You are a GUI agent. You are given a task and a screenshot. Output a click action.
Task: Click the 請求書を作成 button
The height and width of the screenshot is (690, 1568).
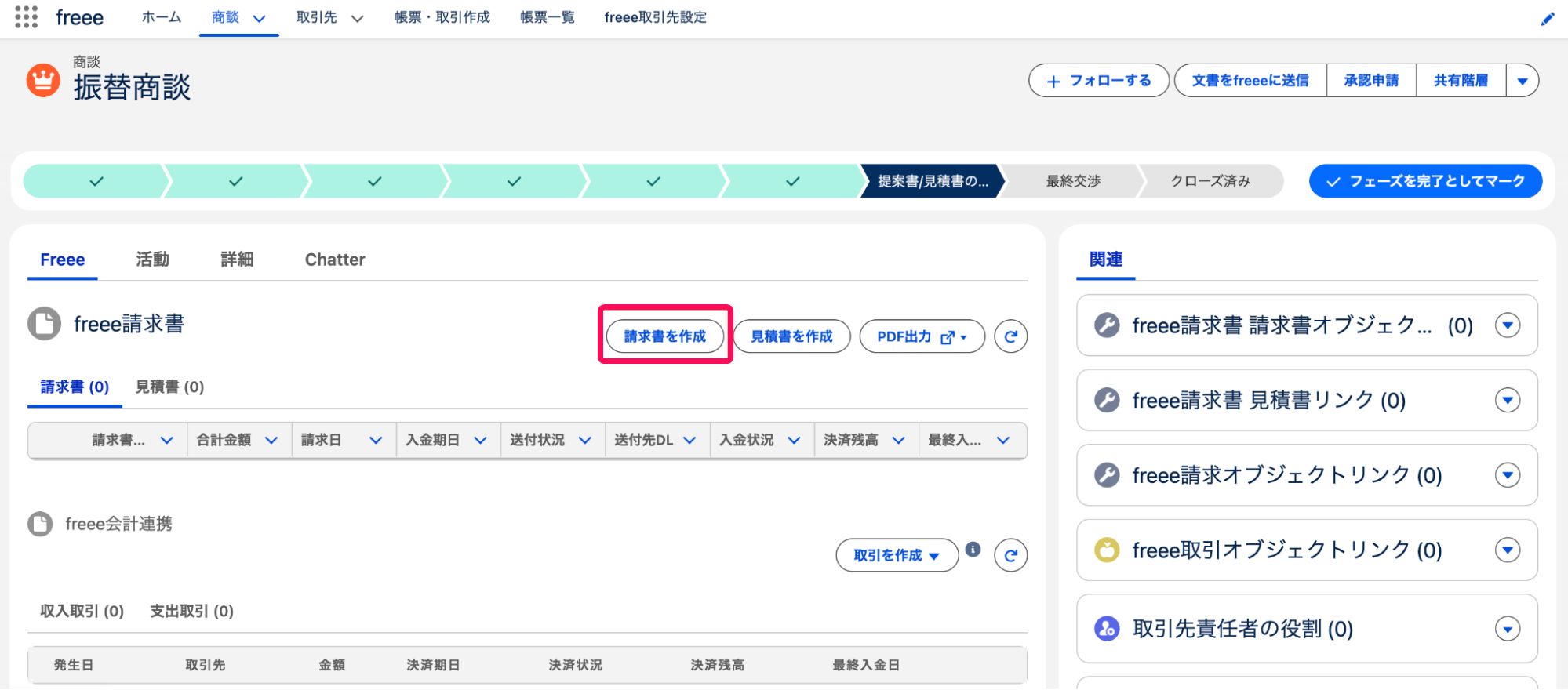point(665,336)
